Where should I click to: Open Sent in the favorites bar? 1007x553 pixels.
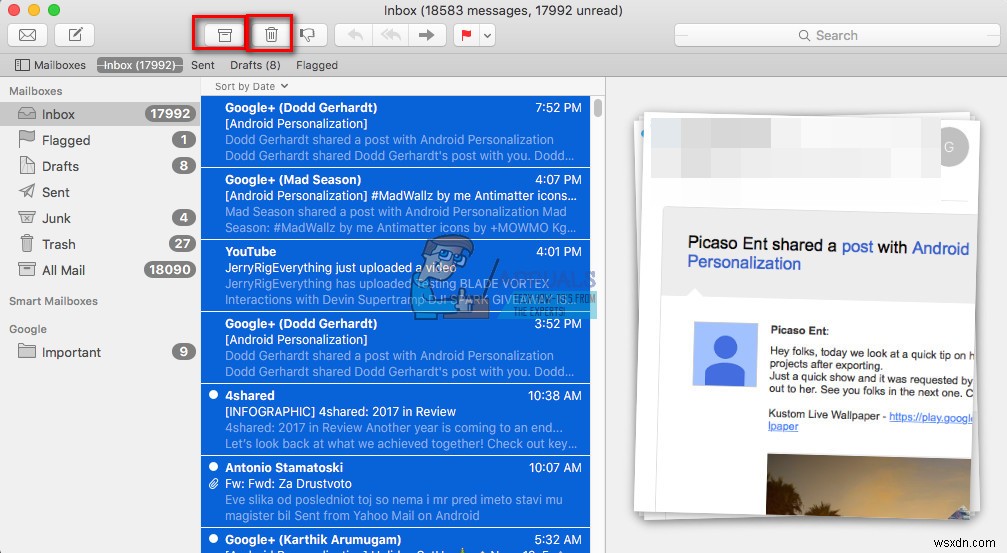[202, 65]
